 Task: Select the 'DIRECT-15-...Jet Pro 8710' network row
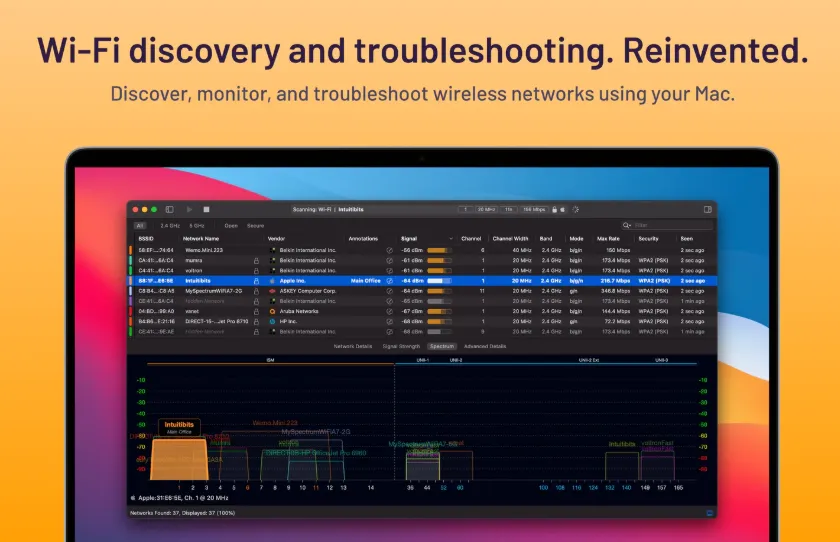422,321
